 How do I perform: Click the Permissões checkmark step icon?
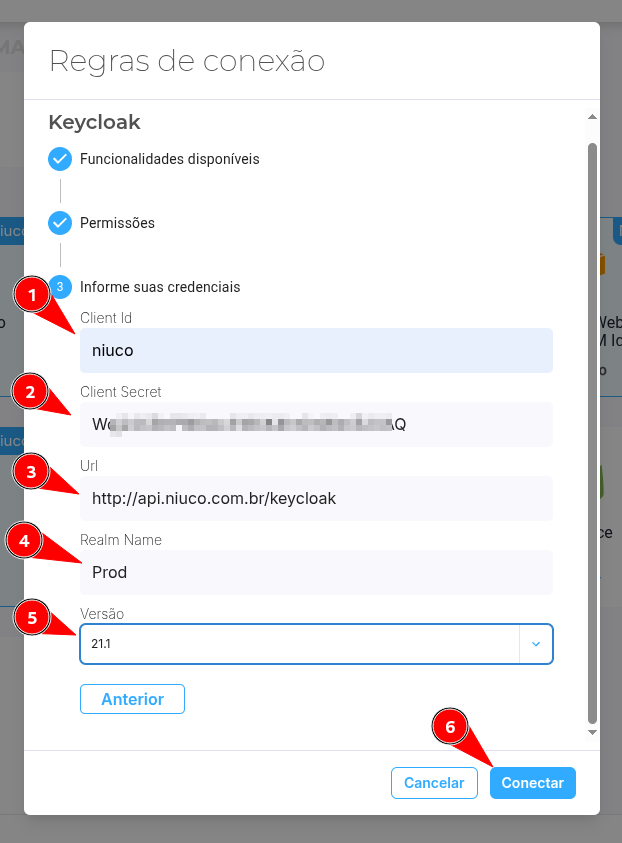[60, 223]
